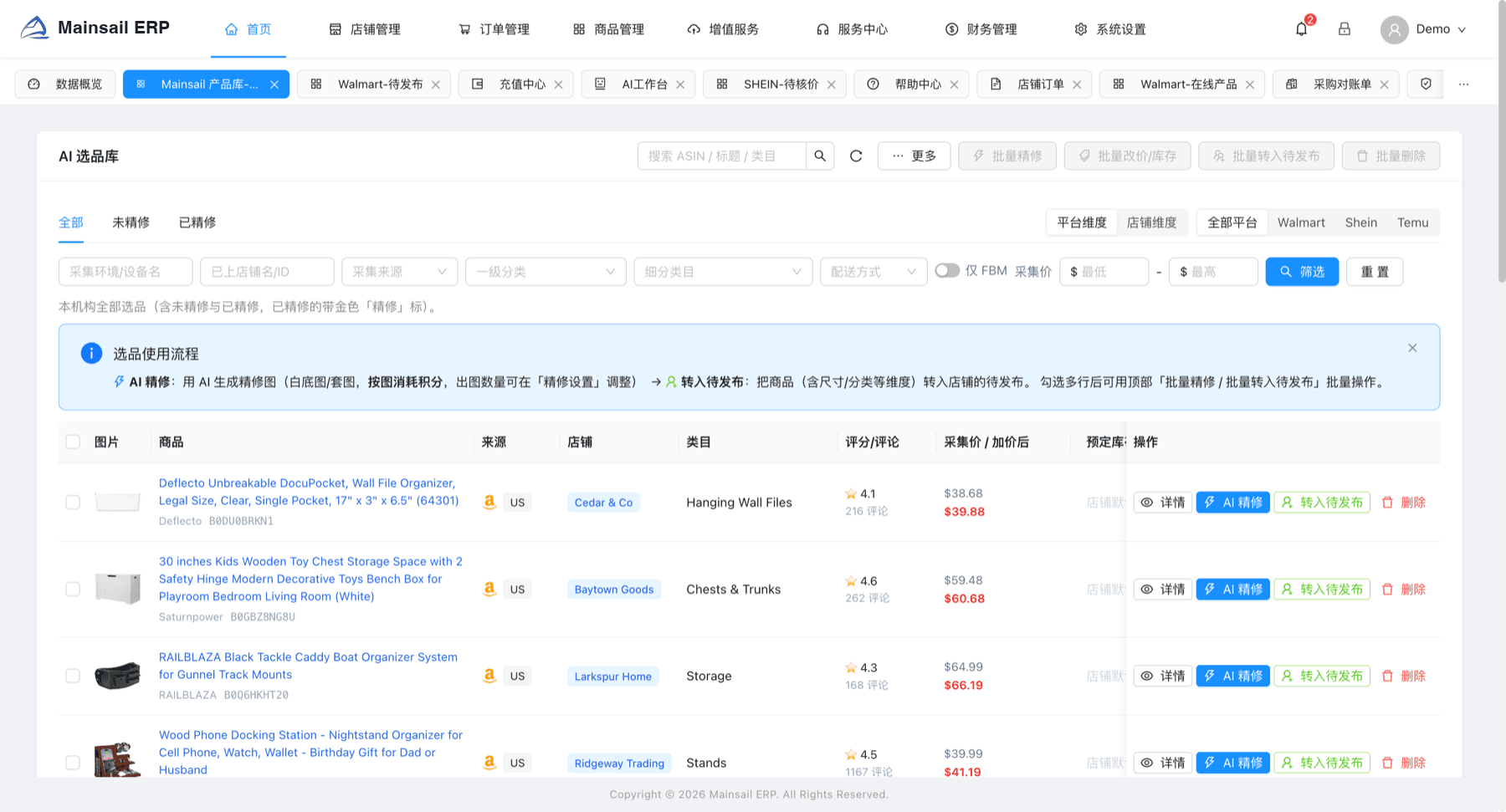The height and width of the screenshot is (812, 1506).
Task: Close the 店铺订单 tab
Action: coord(1078,84)
